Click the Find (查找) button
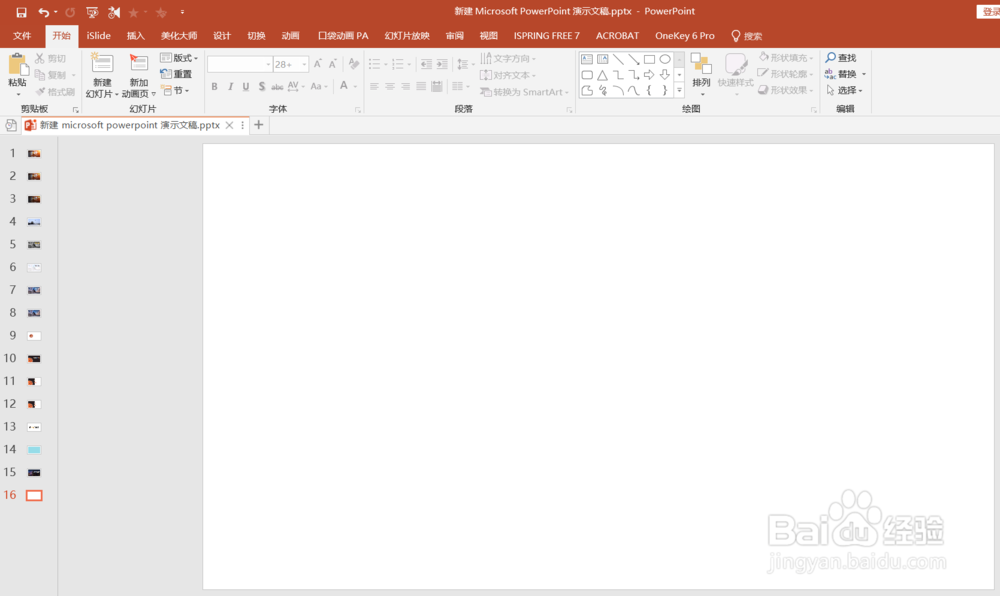Image resolution: width=1000 pixels, height=596 pixels. coord(841,58)
